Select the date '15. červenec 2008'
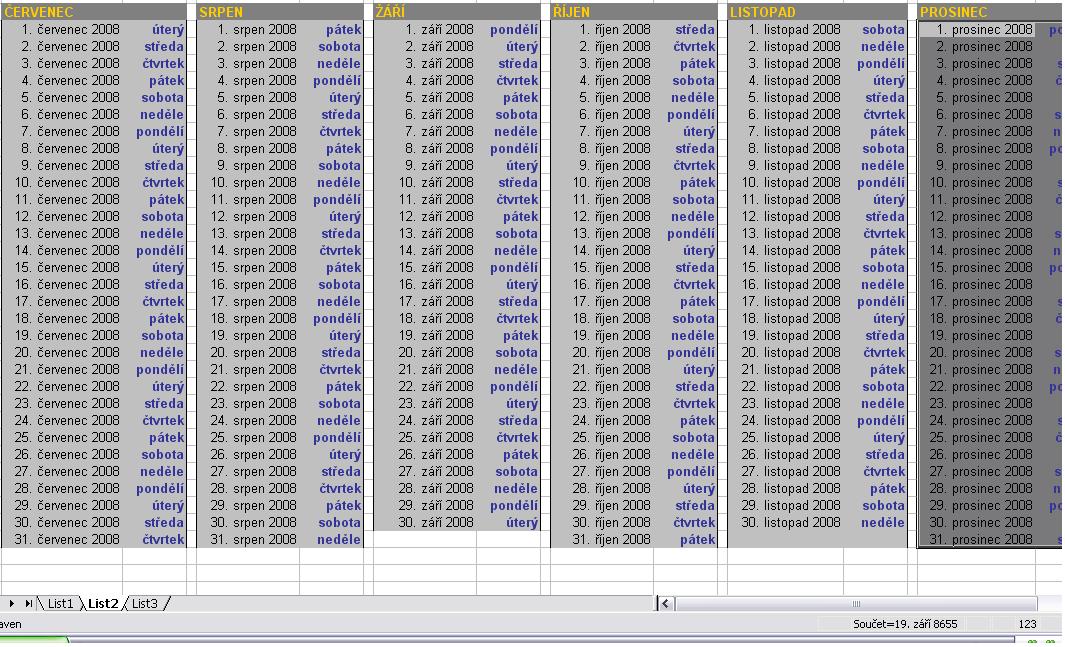1065x647 pixels. tap(62, 267)
